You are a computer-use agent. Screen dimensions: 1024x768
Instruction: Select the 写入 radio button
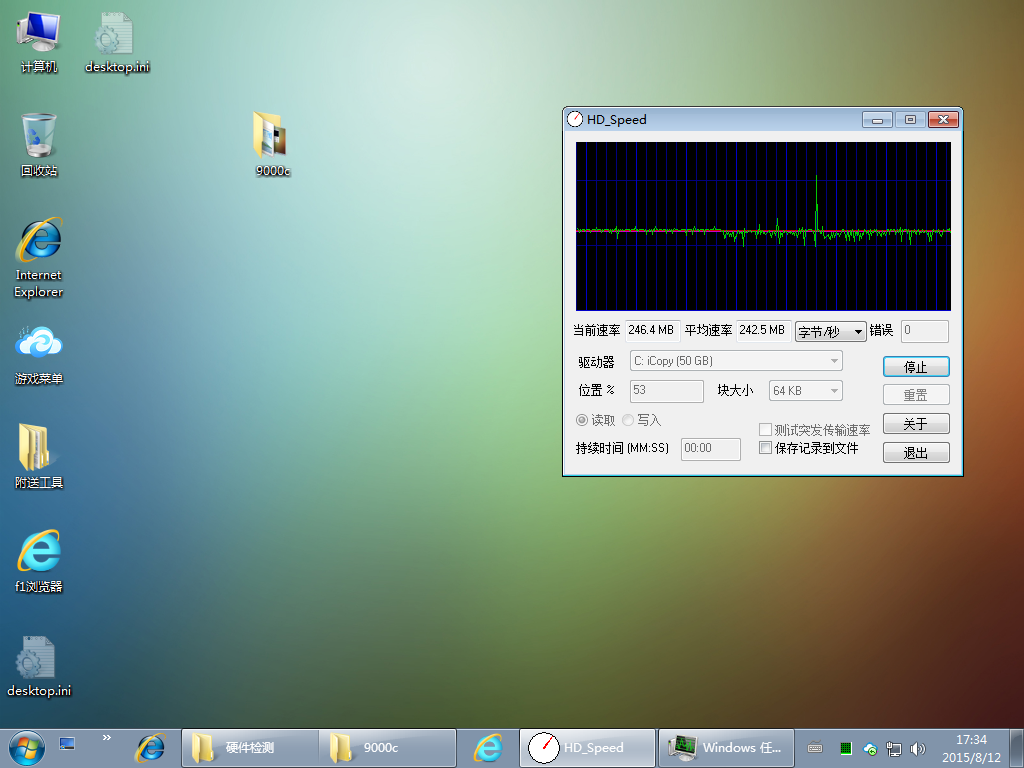click(628, 420)
